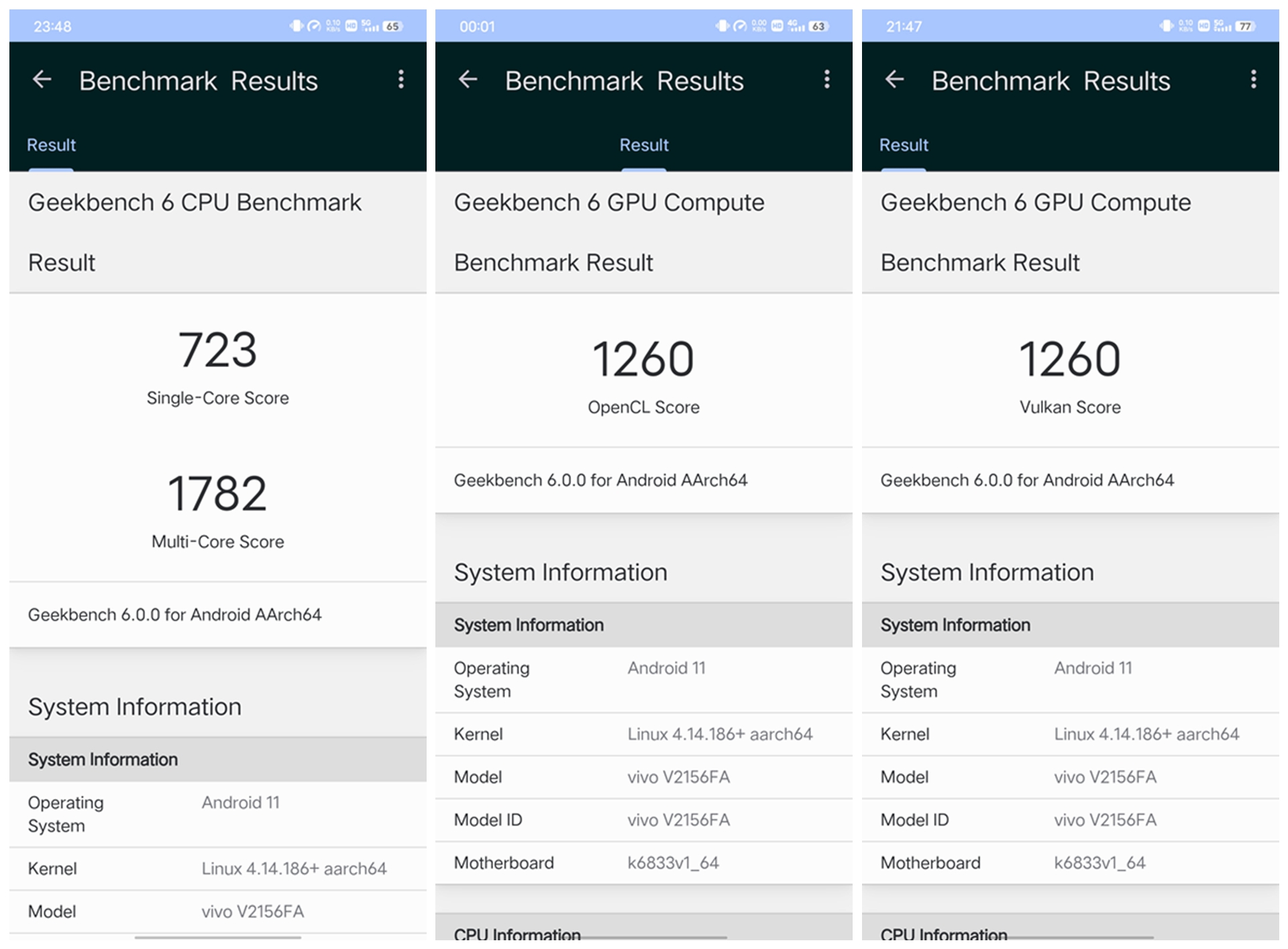Screen dimensions: 1288x949
Task: Tap the clock showing 21:47
Action: (x=904, y=27)
